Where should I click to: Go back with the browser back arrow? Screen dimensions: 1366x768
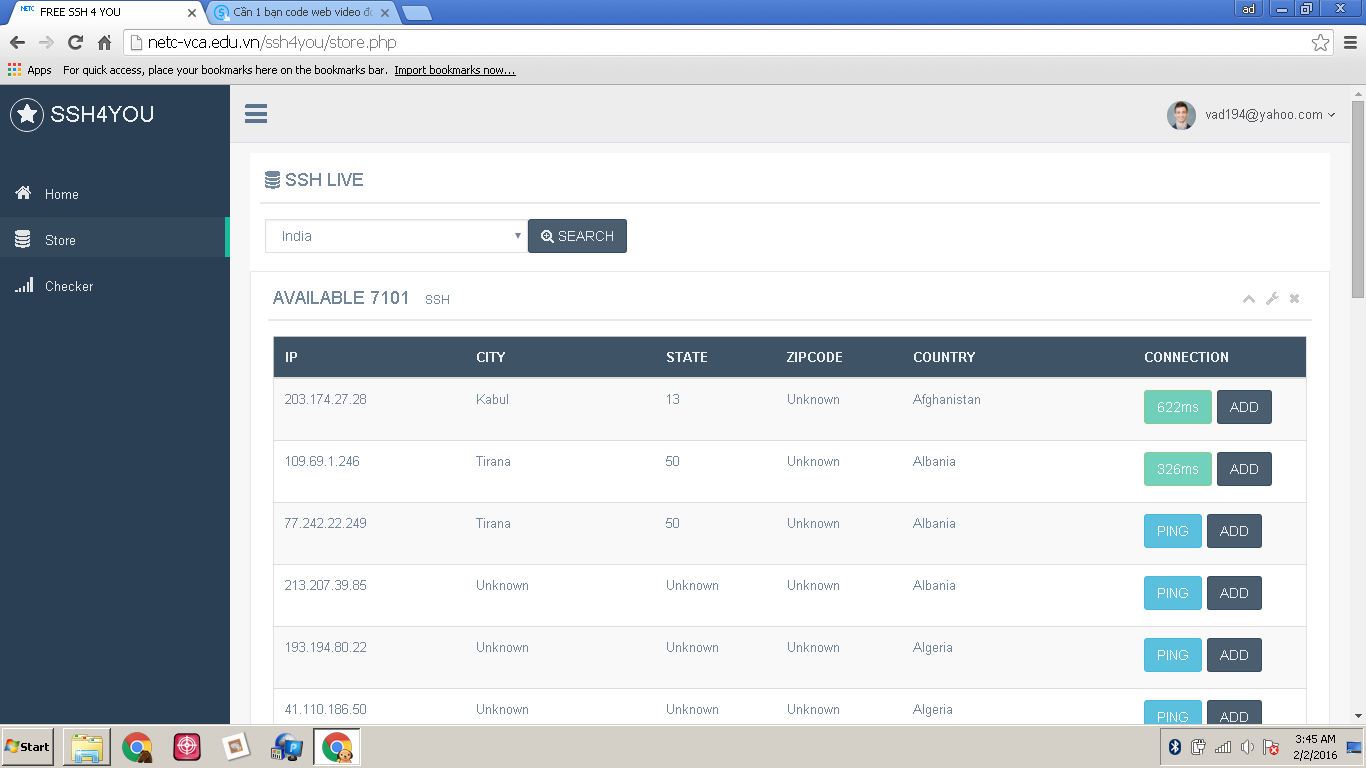pyautogui.click(x=17, y=42)
